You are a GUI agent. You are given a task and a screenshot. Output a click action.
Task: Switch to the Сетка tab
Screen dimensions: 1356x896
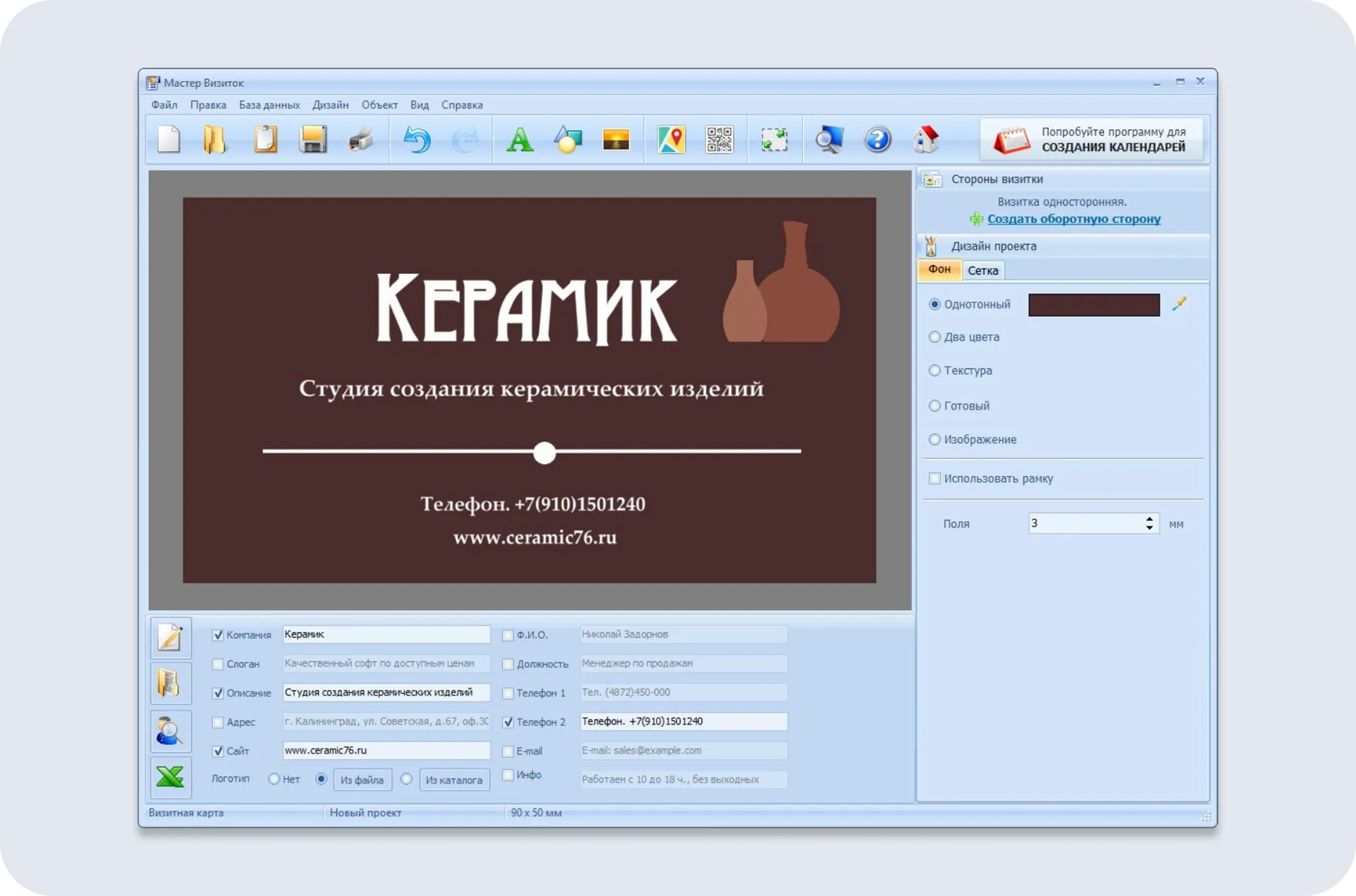982,270
